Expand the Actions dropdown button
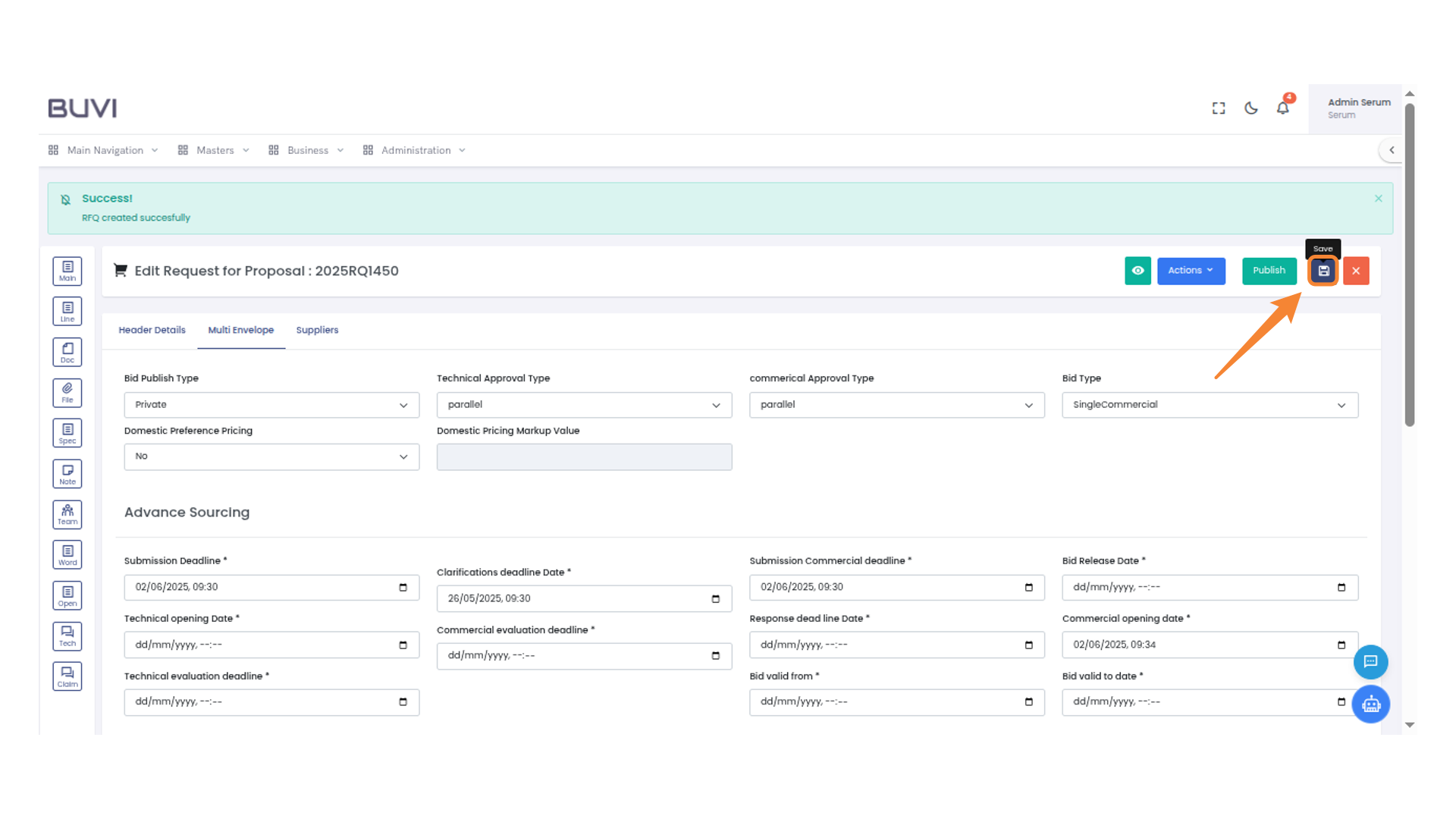 pos(1191,271)
